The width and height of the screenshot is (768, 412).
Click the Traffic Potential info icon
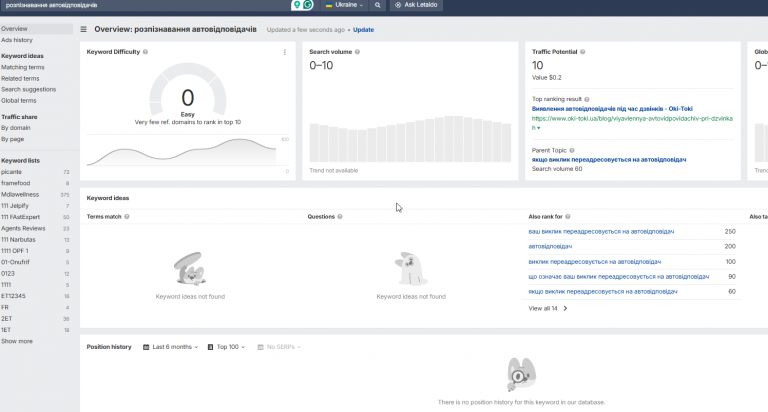point(582,52)
